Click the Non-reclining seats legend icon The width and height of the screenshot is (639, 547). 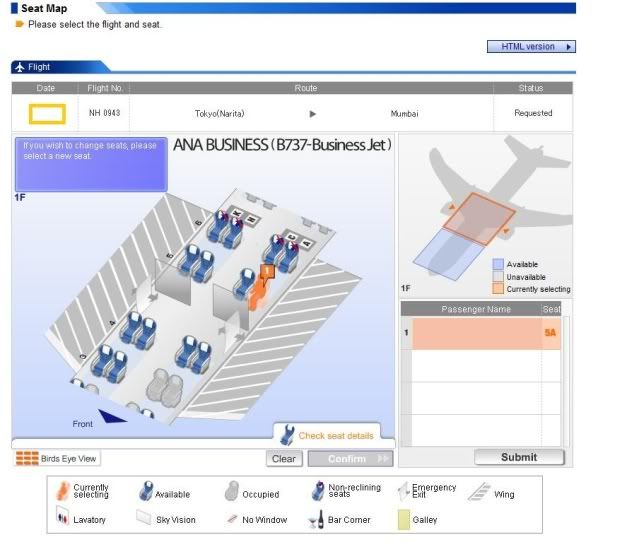click(318, 491)
